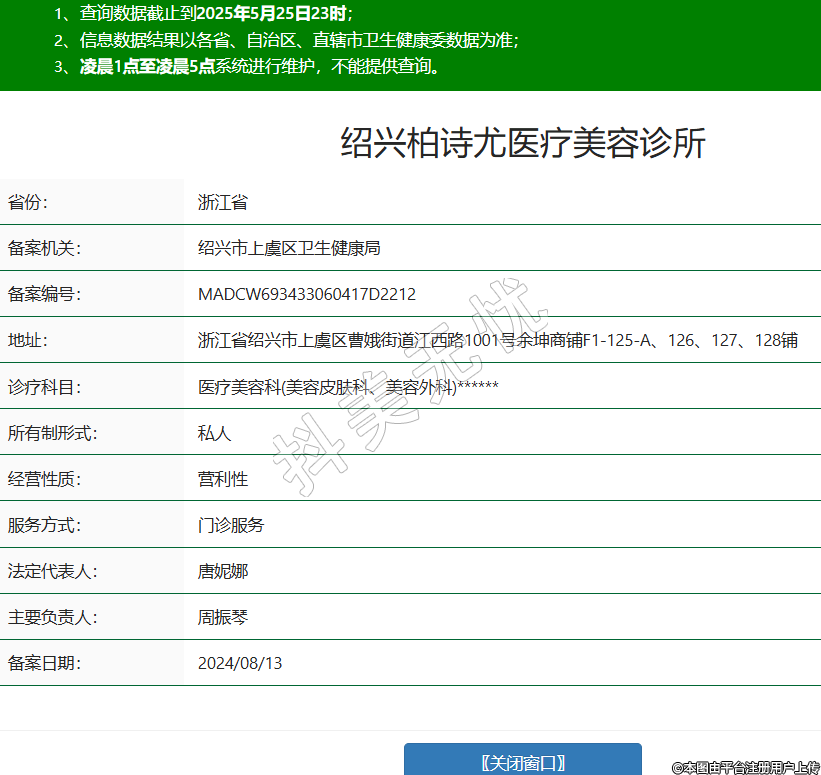Click the clinic title 绍兴柏诗尤医疗美容诊所
Viewport: 821px width, 775px height.
[523, 144]
